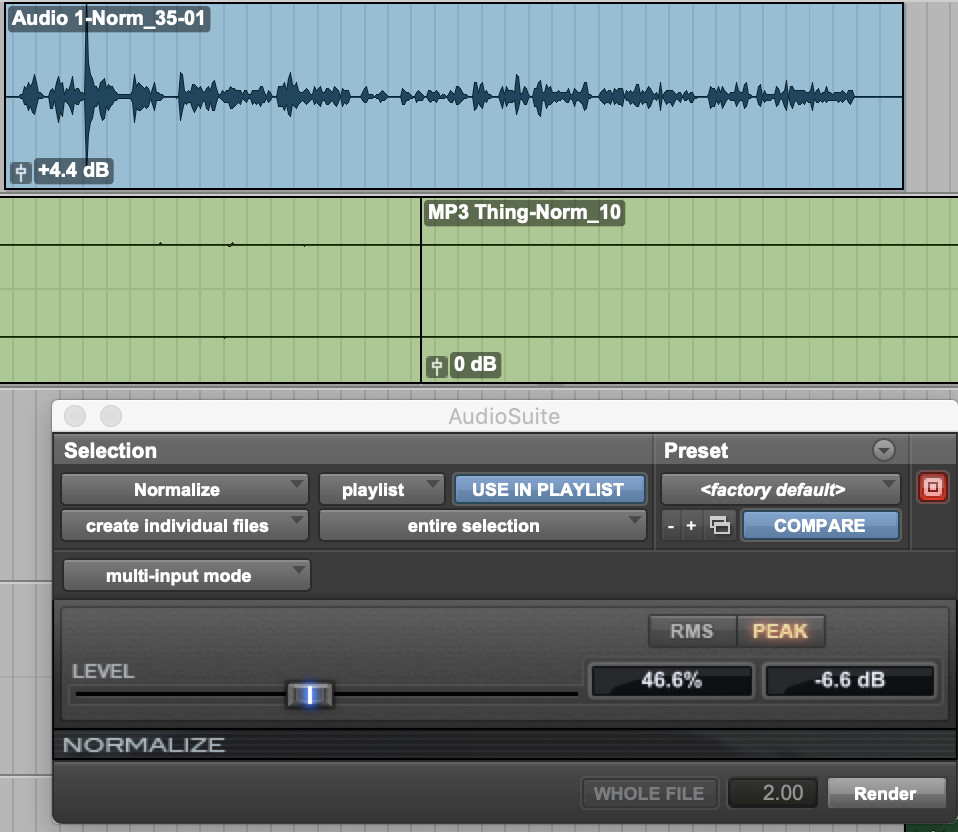Toggle USE IN PLAYLIST button
The height and width of the screenshot is (832, 958).
pyautogui.click(x=547, y=490)
